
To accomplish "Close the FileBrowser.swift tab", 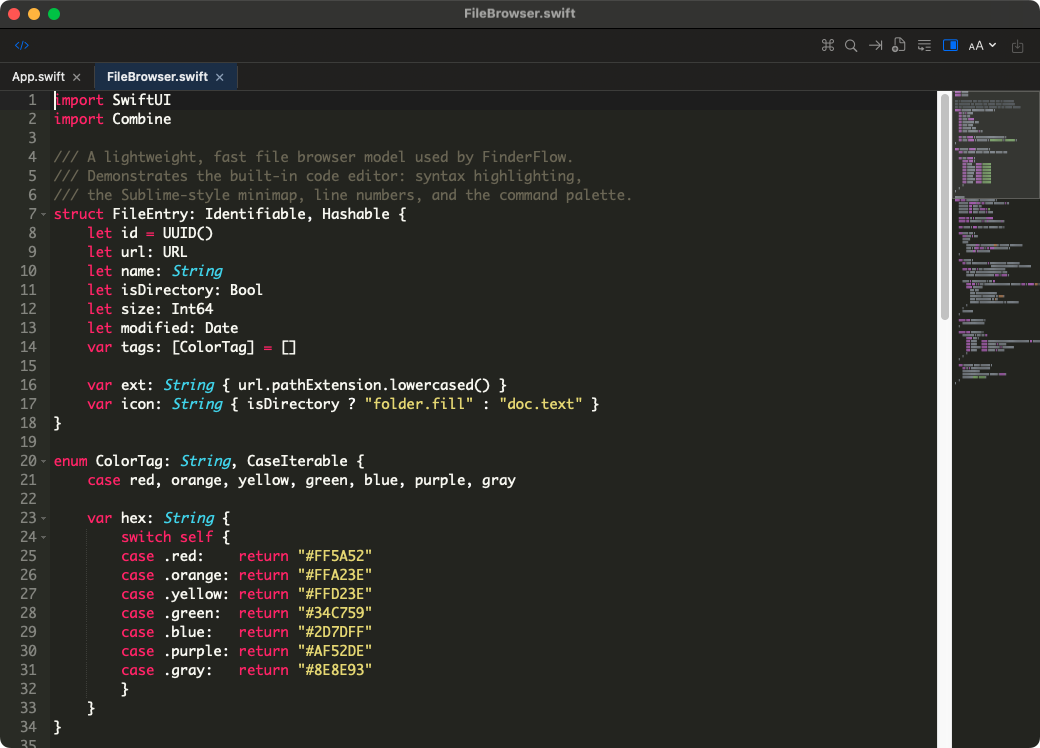I will coord(220,78).
